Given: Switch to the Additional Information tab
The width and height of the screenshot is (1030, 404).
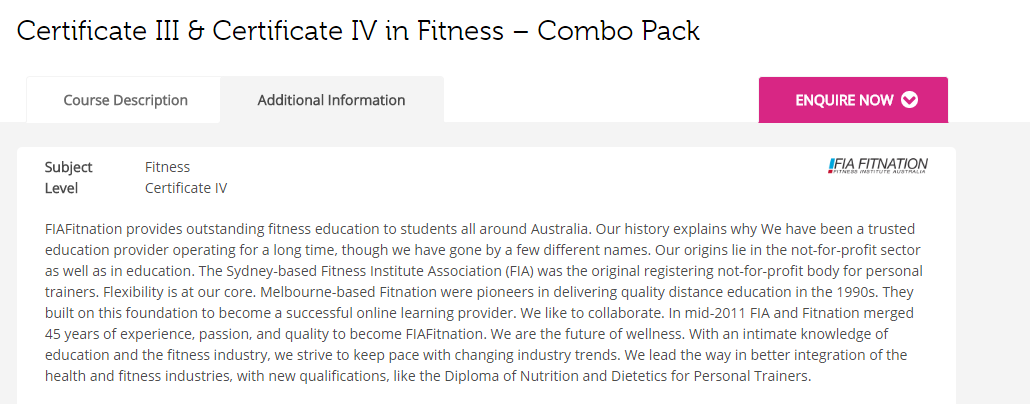Looking at the screenshot, I should [331, 100].
